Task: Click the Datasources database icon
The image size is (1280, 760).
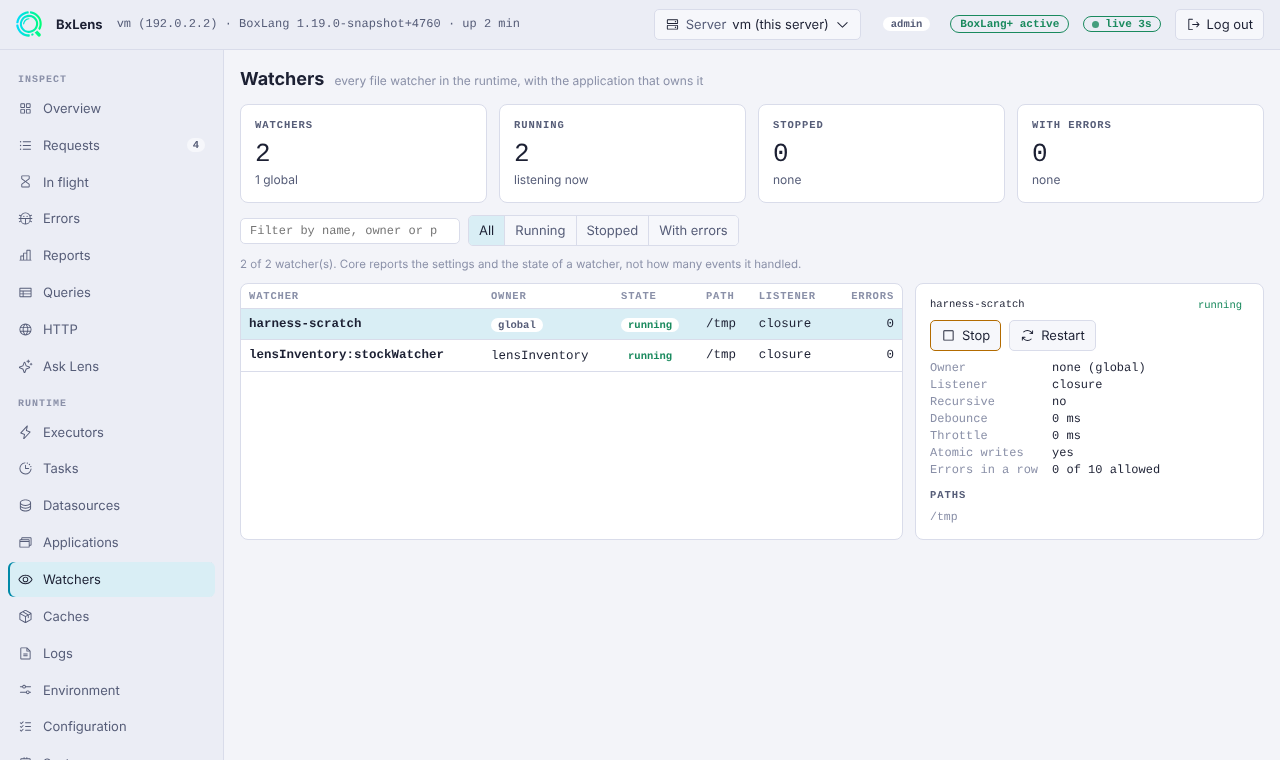Action: 25,505
